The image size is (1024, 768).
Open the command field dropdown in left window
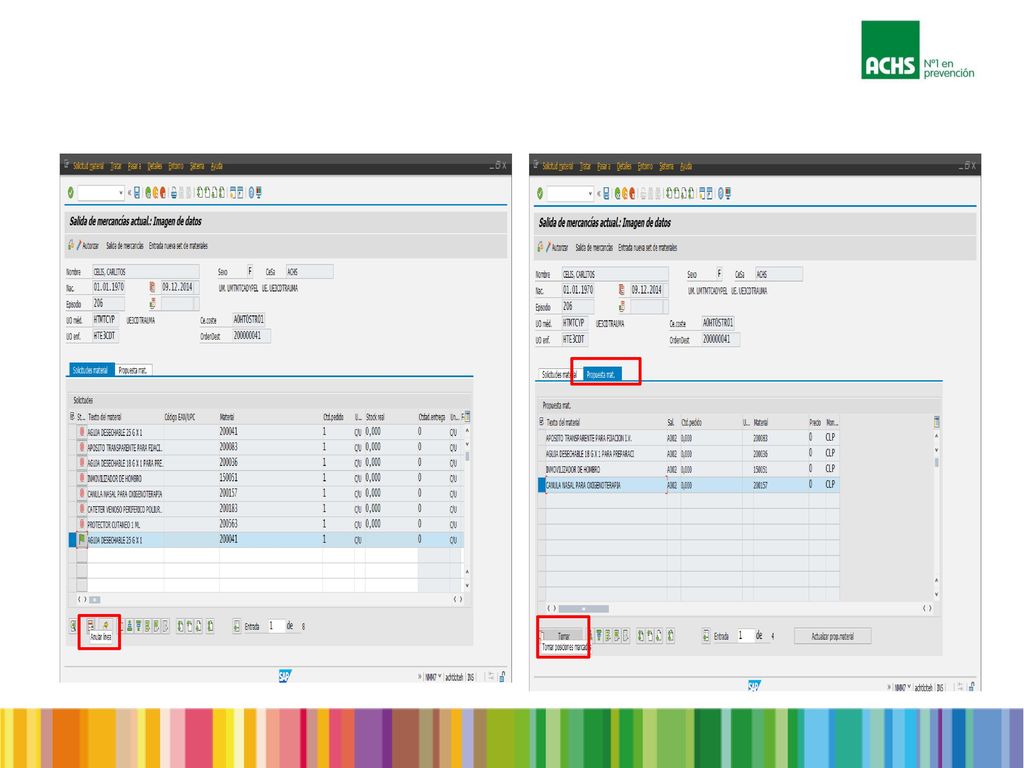click(x=121, y=193)
